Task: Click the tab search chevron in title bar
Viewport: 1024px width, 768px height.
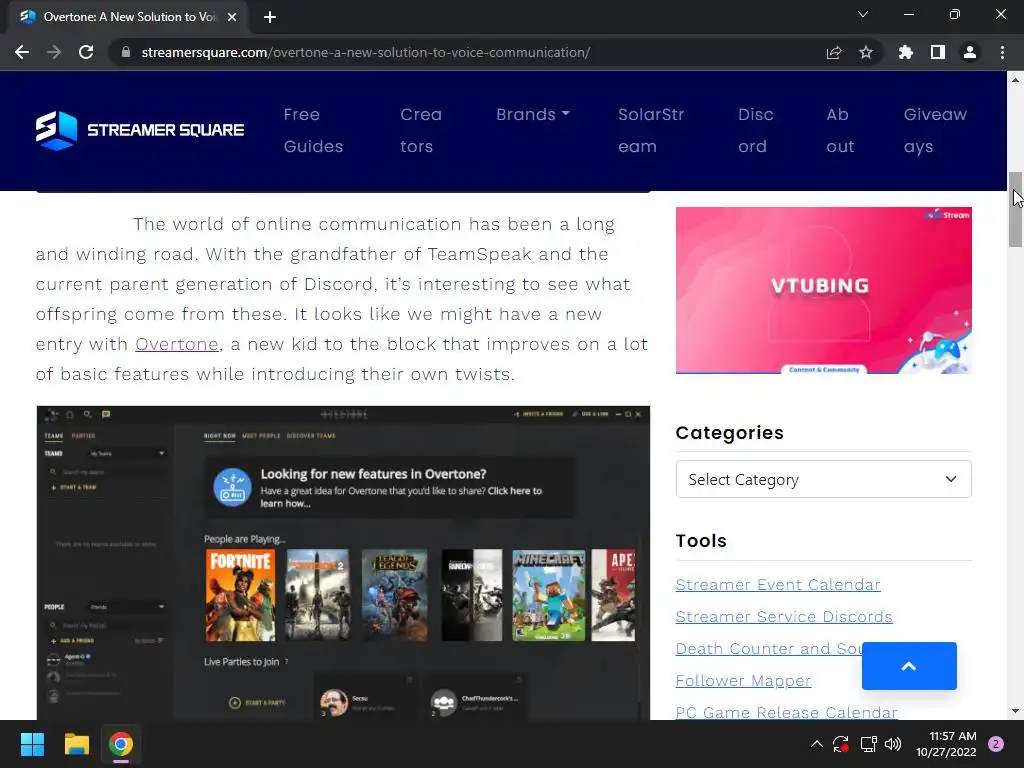Action: (x=863, y=14)
